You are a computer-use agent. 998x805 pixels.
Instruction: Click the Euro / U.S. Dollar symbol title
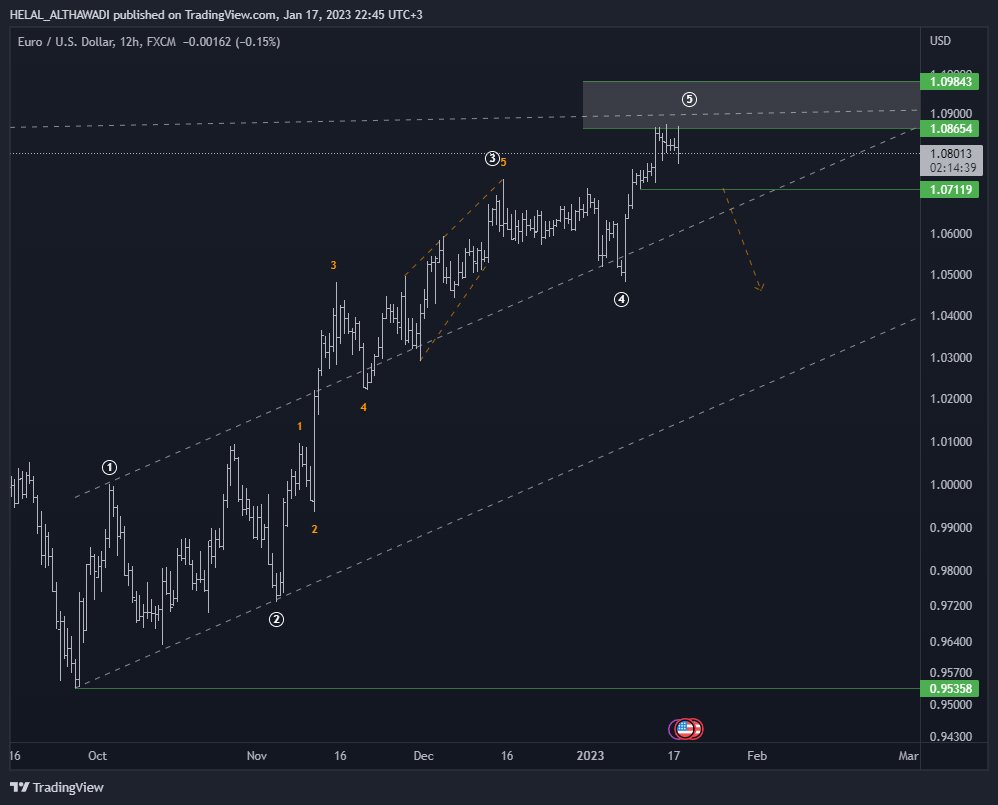(66, 41)
